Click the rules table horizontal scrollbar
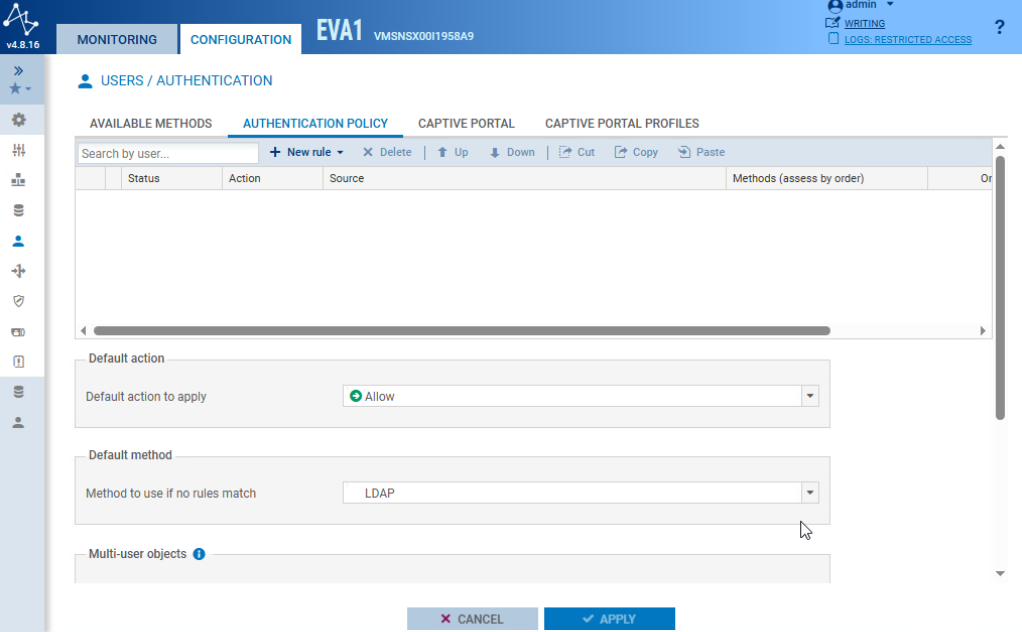 [461, 331]
